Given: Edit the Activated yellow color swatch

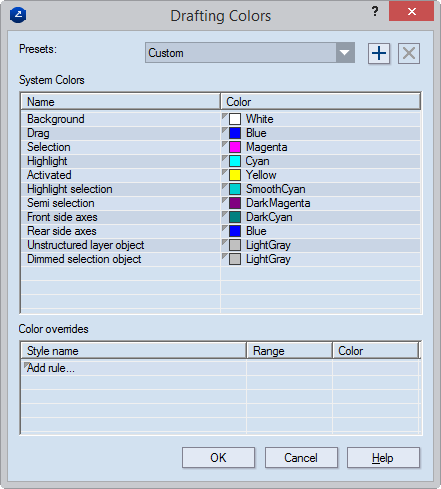Looking at the screenshot, I should [x=235, y=175].
